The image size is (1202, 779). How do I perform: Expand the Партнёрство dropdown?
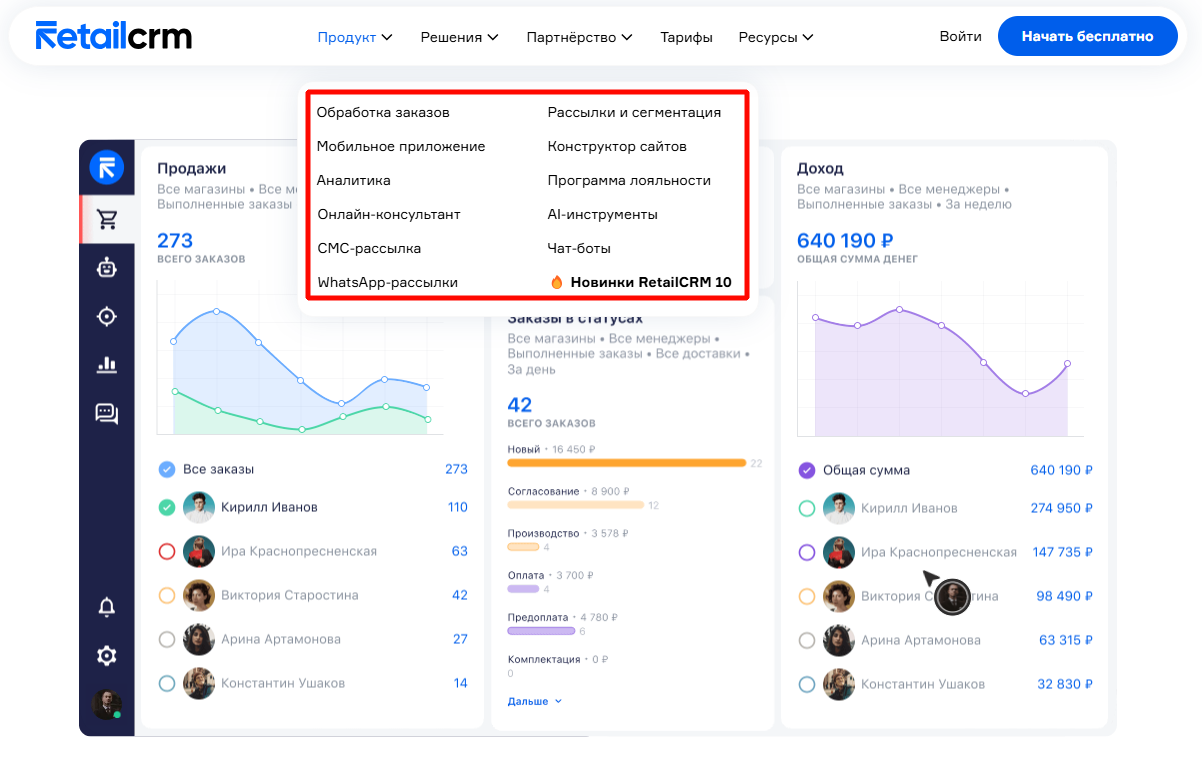(580, 37)
